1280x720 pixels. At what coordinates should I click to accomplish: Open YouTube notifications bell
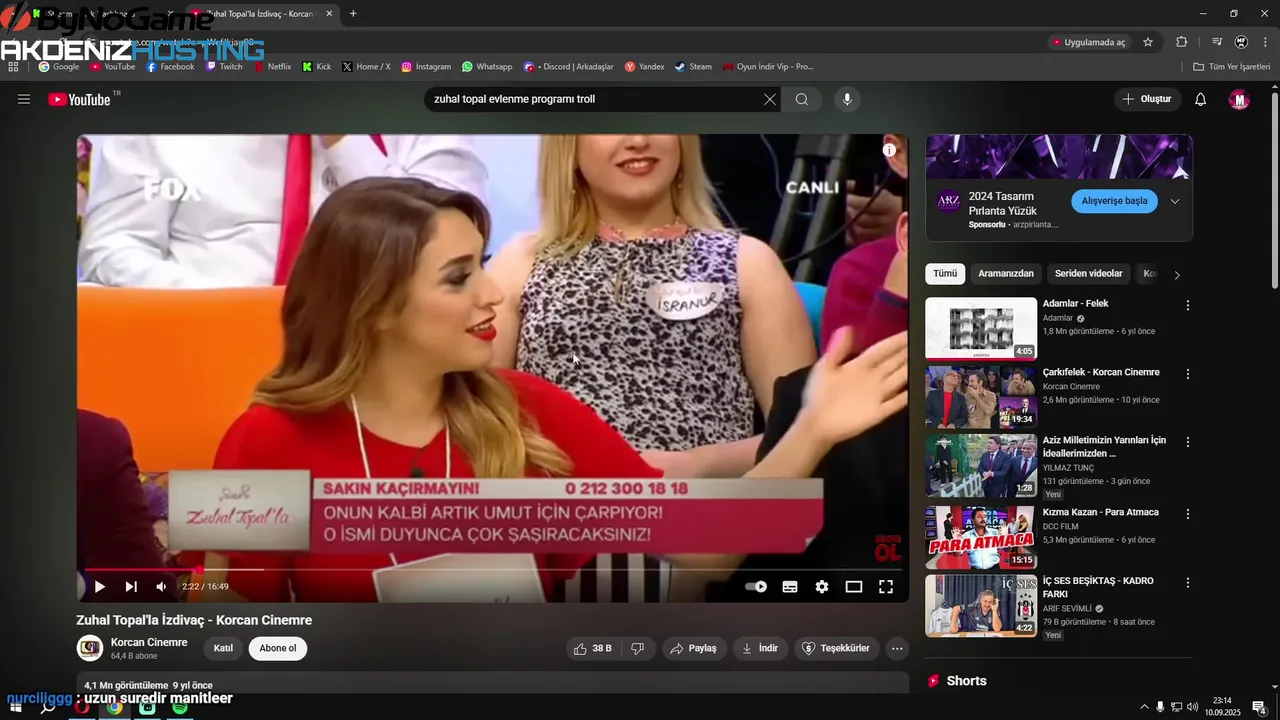click(1201, 99)
